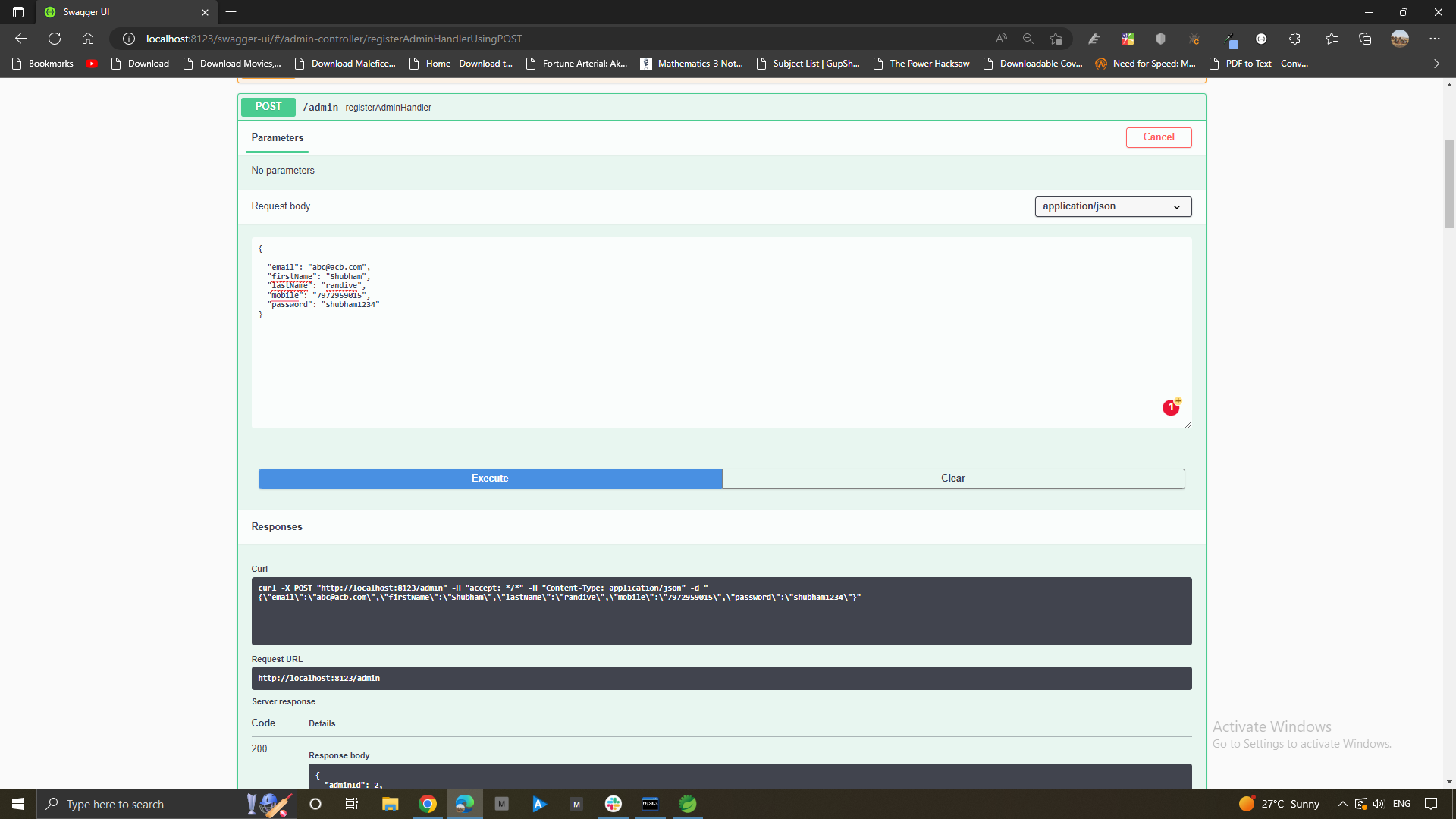Image resolution: width=1456 pixels, height=819 pixels.
Task: Open the browser Collections icon
Action: coord(1366,39)
